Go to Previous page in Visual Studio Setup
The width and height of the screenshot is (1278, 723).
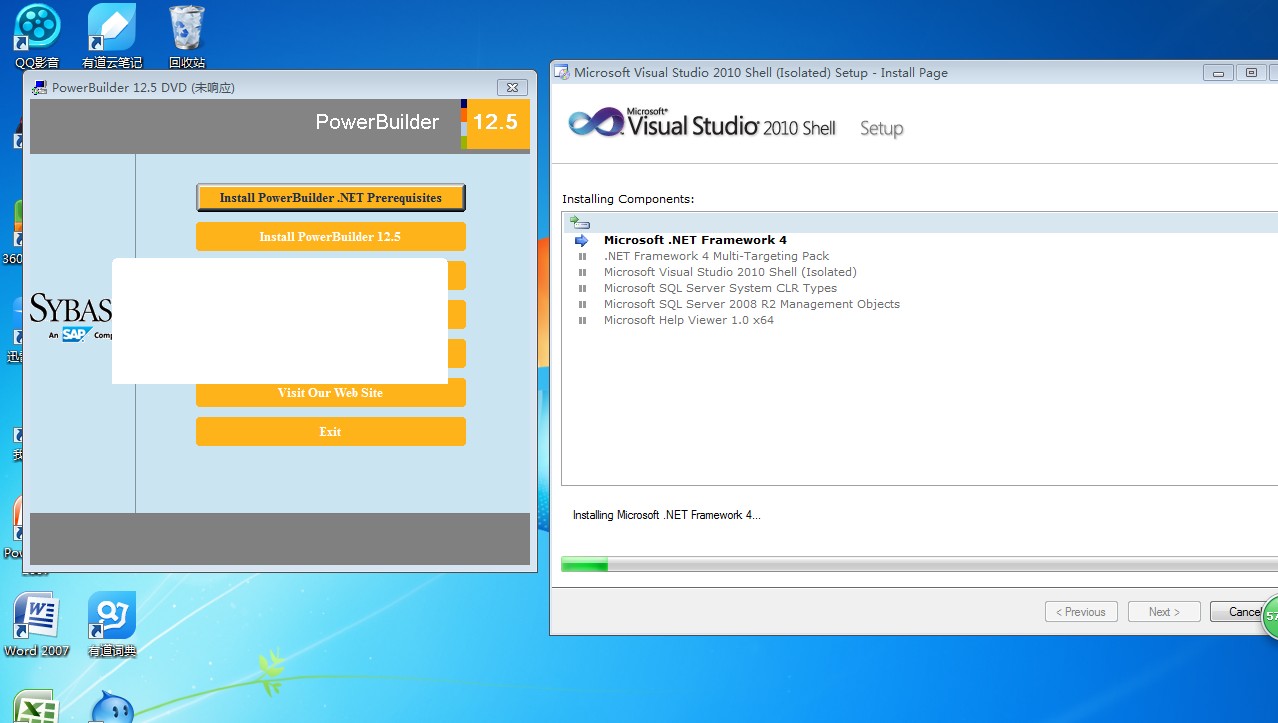point(1082,612)
